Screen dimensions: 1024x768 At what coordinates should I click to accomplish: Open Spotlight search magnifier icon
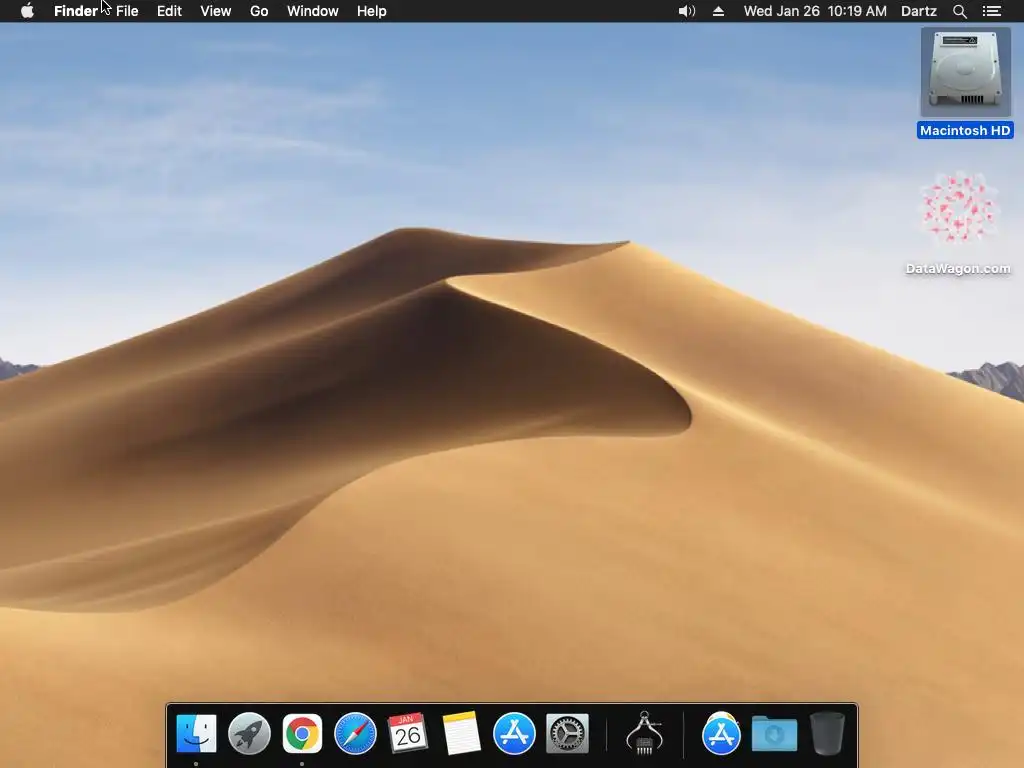click(x=959, y=11)
